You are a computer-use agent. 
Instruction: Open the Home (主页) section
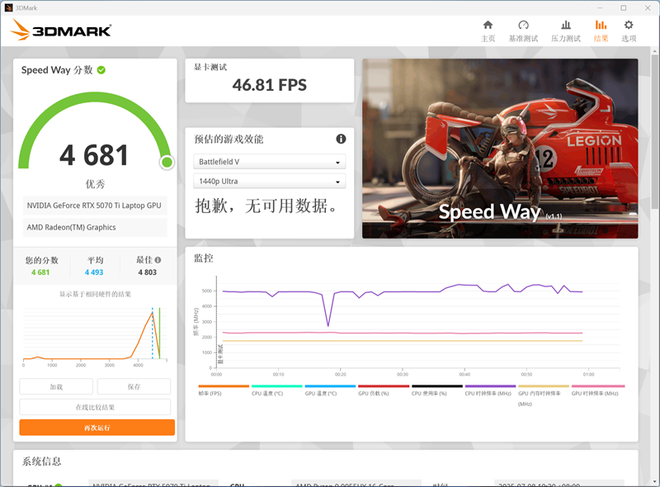click(x=488, y=30)
